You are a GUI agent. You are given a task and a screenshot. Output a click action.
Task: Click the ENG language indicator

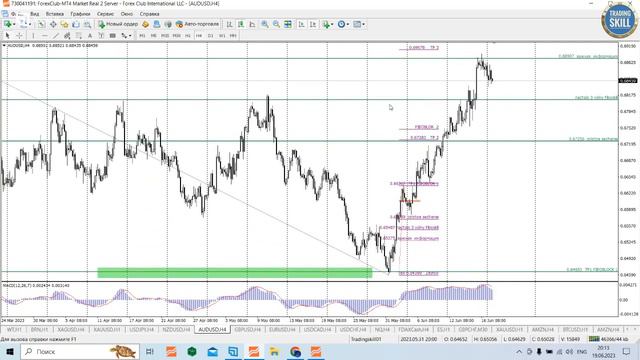pyautogui.click(x=582, y=351)
